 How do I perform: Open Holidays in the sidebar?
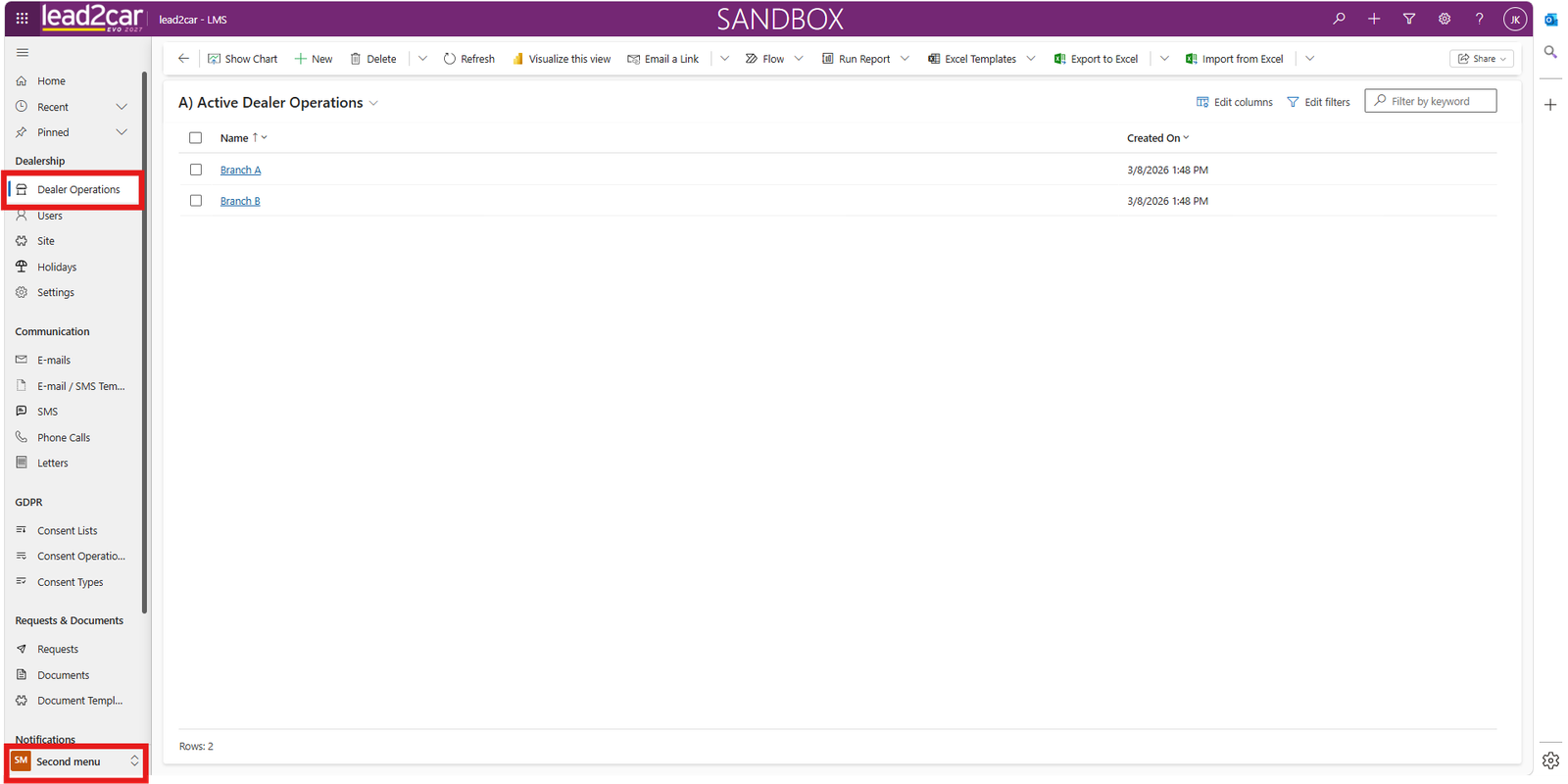coord(57,267)
